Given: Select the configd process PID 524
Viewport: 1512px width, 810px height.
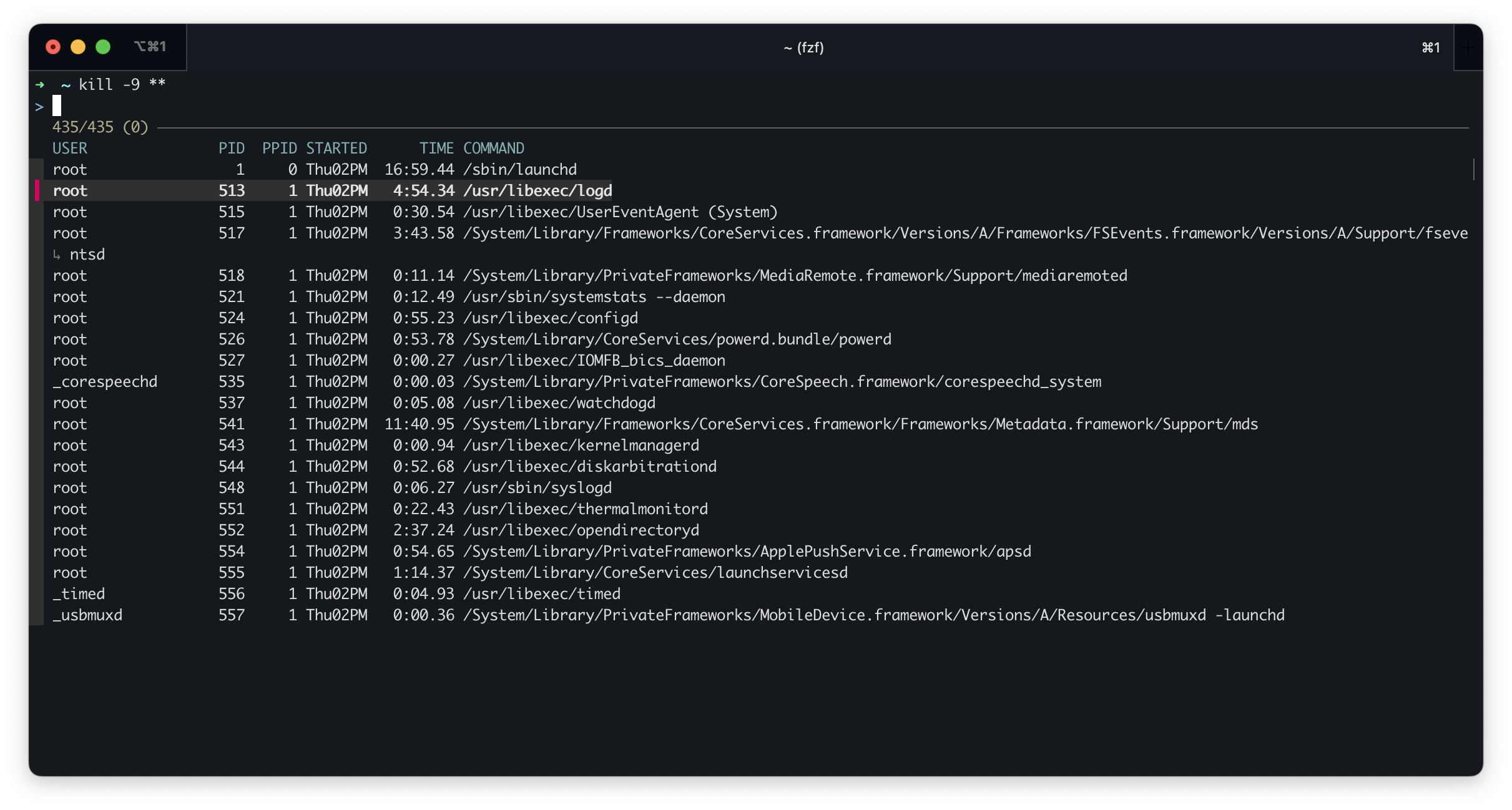Looking at the screenshot, I should pyautogui.click(x=549, y=318).
